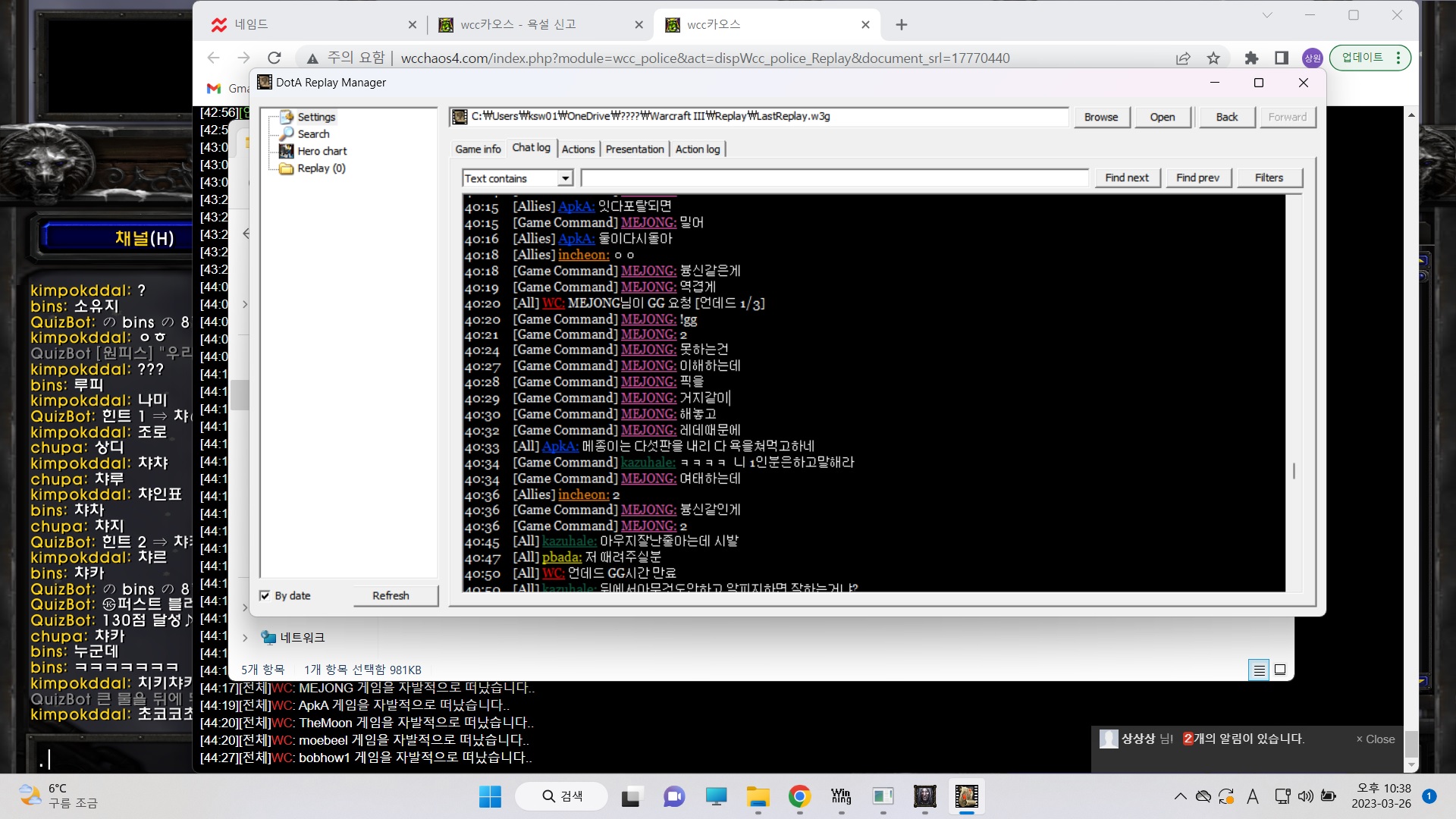Screen dimensions: 1456x819
Task: Open Chrome from the taskbar
Action: click(x=799, y=796)
